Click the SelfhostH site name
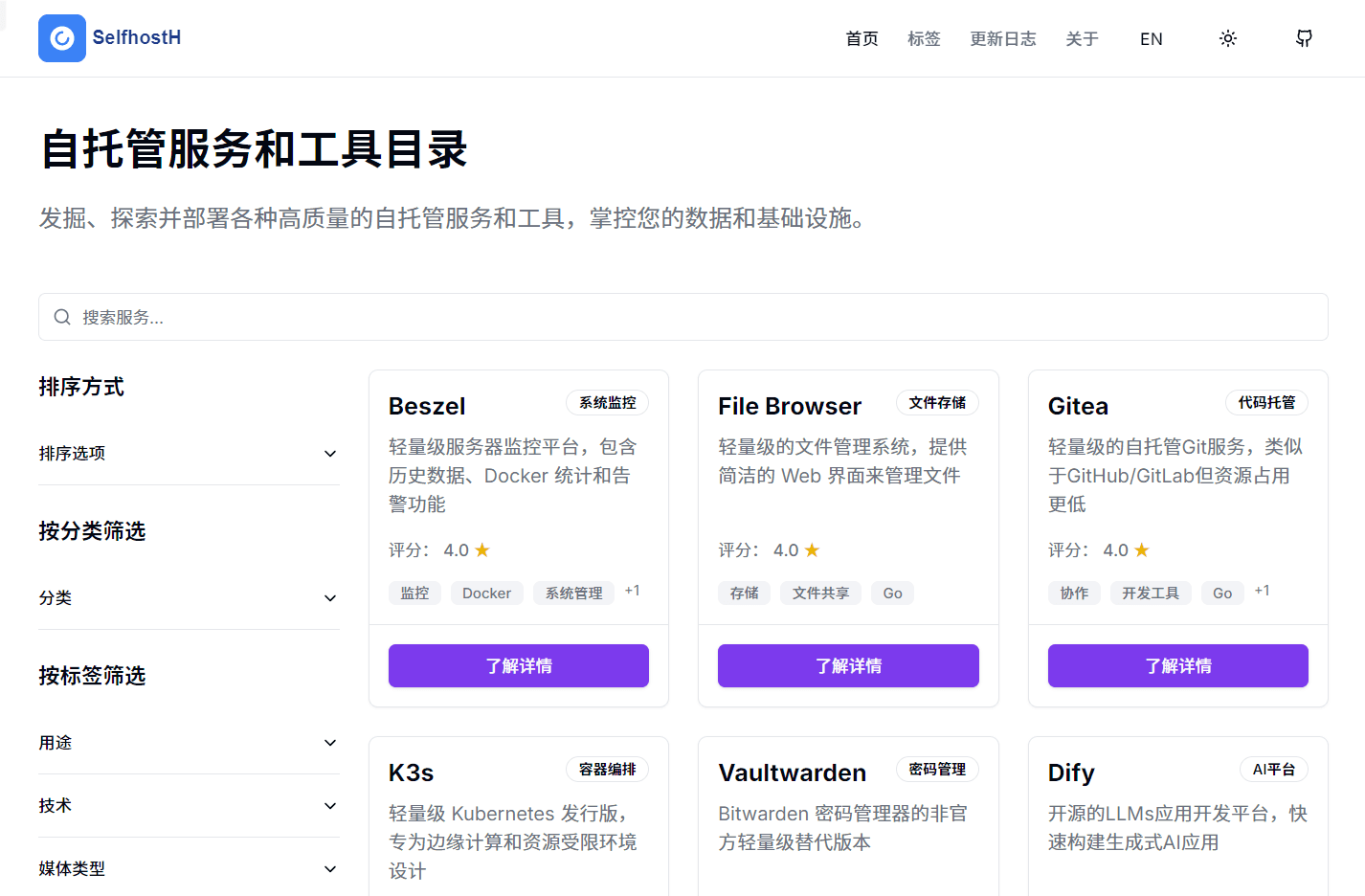 (x=137, y=37)
